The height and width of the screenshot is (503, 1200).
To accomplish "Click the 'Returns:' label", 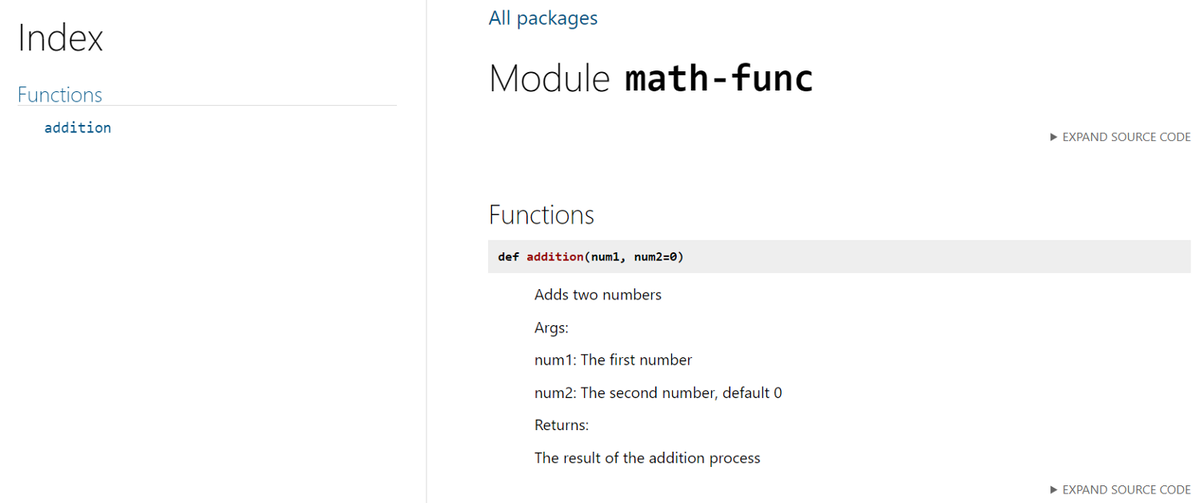I will (x=562, y=425).
